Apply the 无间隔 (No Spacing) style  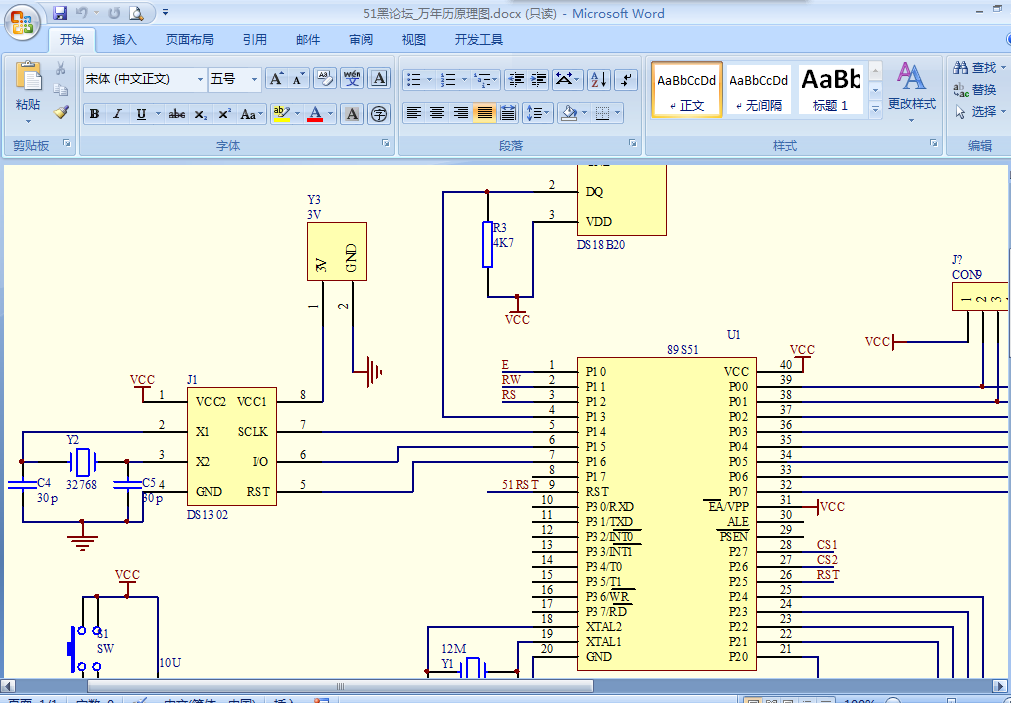758,90
